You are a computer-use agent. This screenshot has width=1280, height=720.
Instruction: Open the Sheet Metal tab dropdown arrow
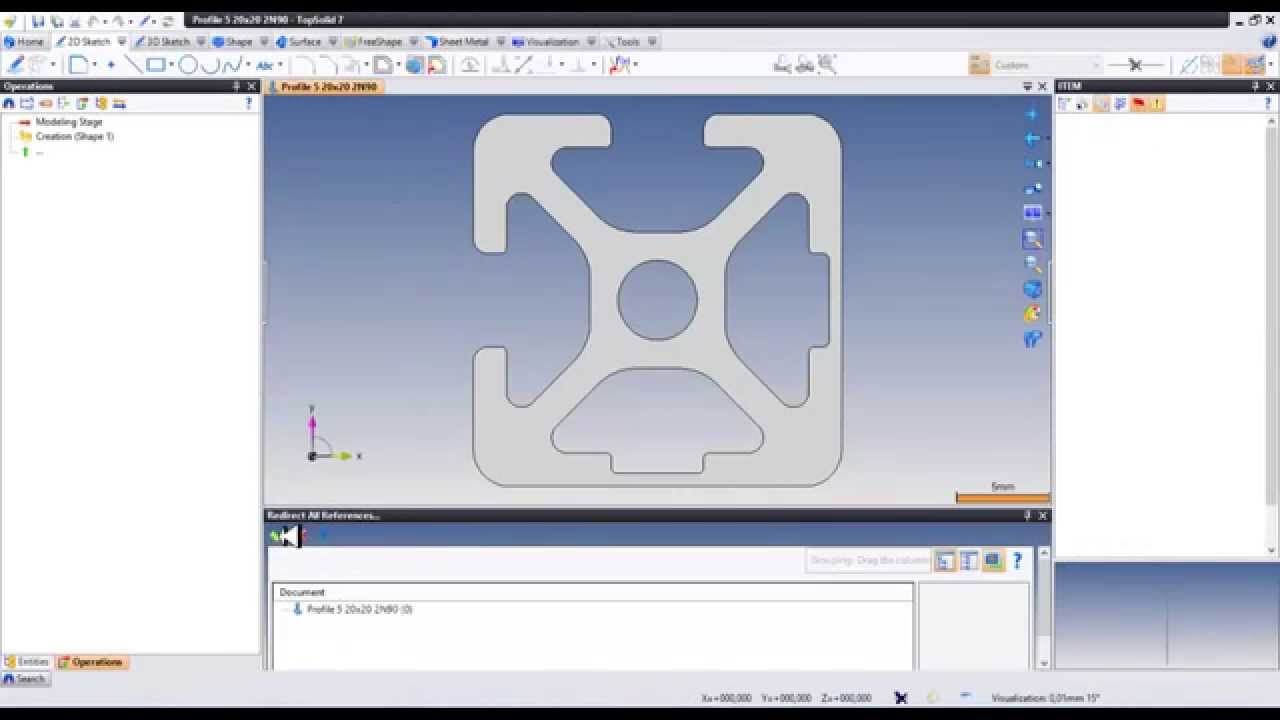click(x=500, y=42)
